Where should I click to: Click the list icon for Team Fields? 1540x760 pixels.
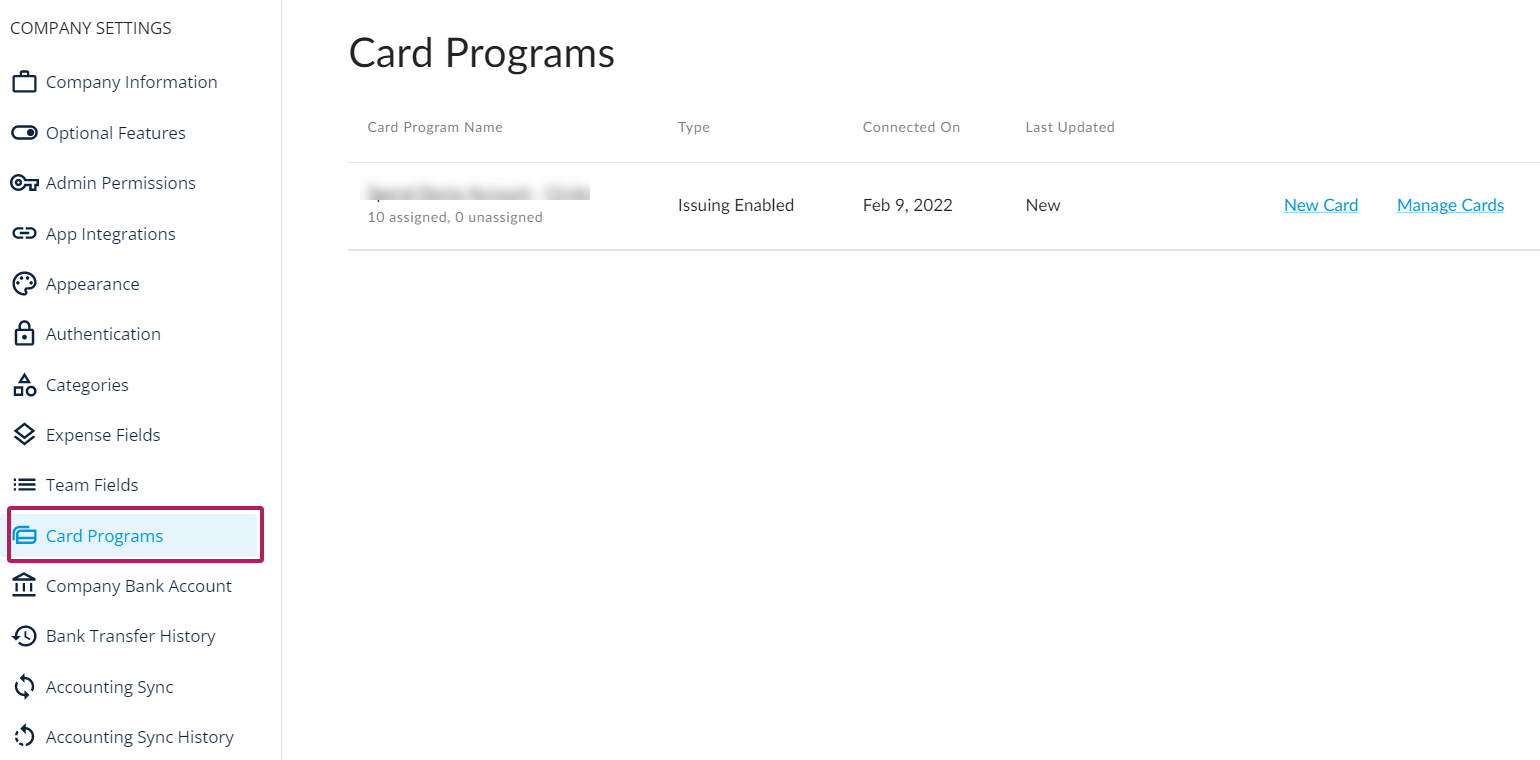pos(24,485)
